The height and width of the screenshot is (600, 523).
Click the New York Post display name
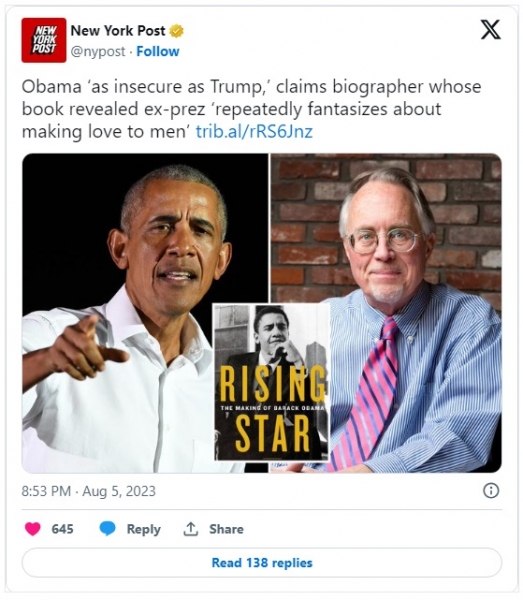pyautogui.click(x=118, y=31)
